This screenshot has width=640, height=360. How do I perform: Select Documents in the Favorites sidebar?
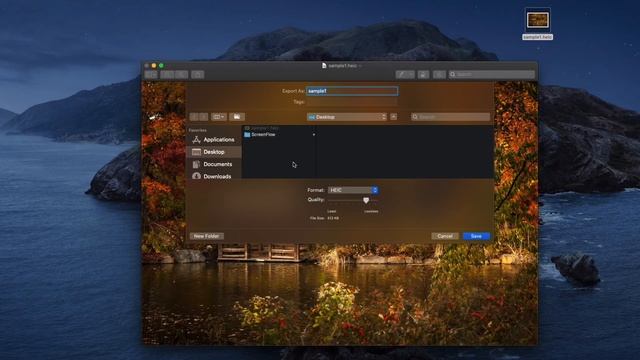(x=213, y=164)
